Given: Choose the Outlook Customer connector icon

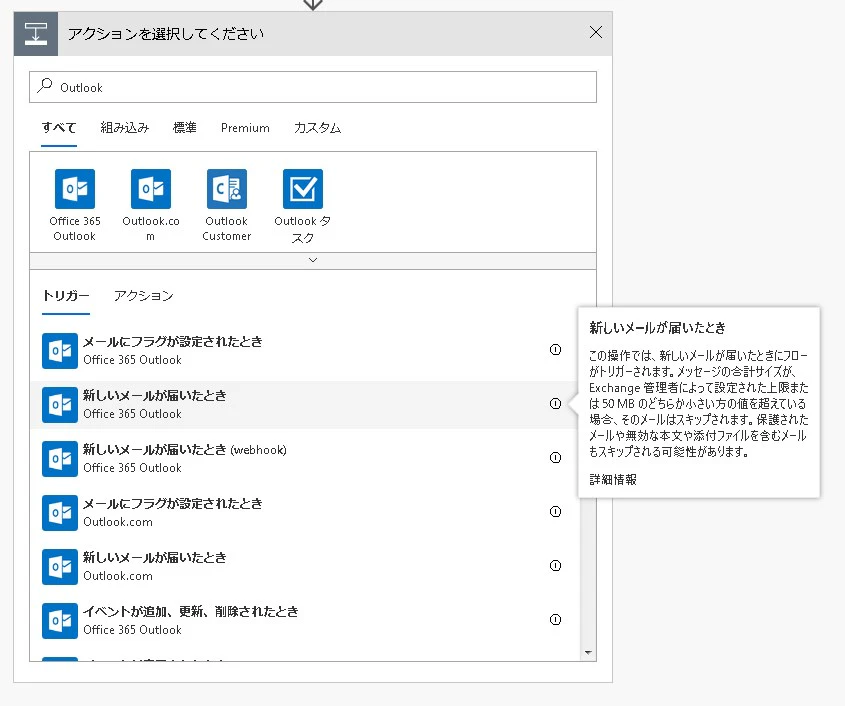Looking at the screenshot, I should coord(227,189).
